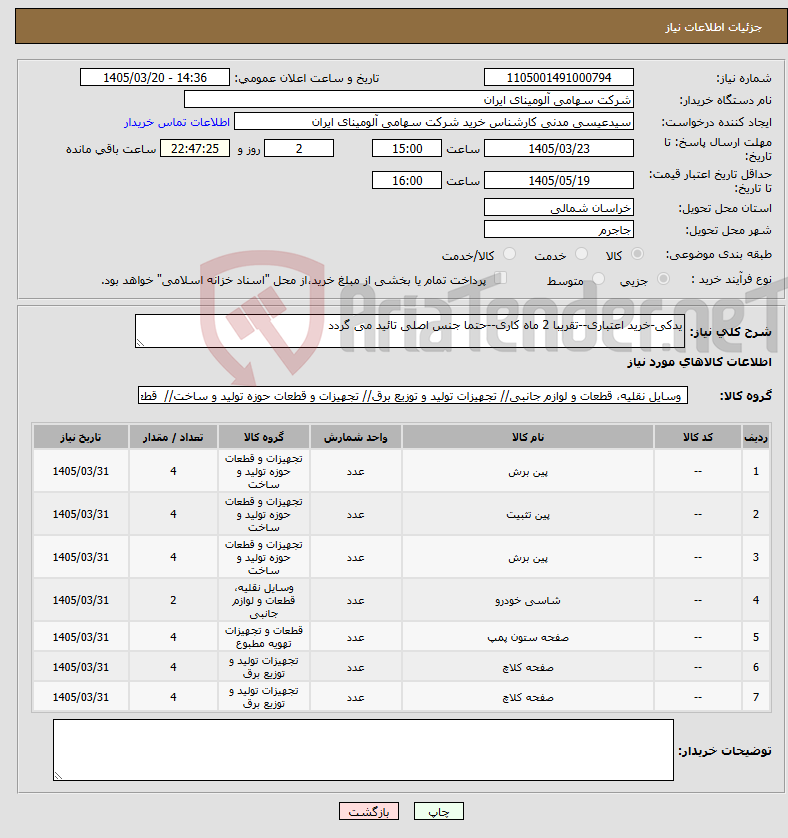
Task: Click the price validity time 16:00 field
Action: pyautogui.click(x=407, y=181)
